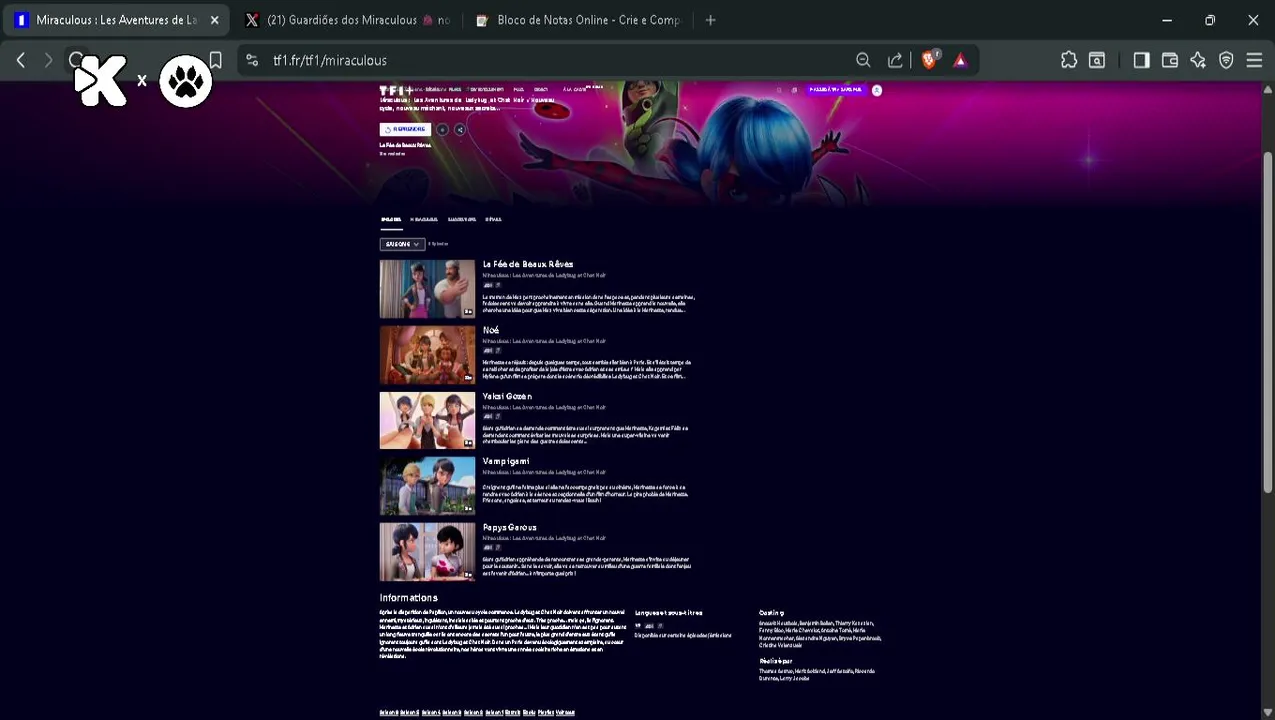Click the purple Passer à TF1+ sans pub button
The width and height of the screenshot is (1275, 720).
836,90
